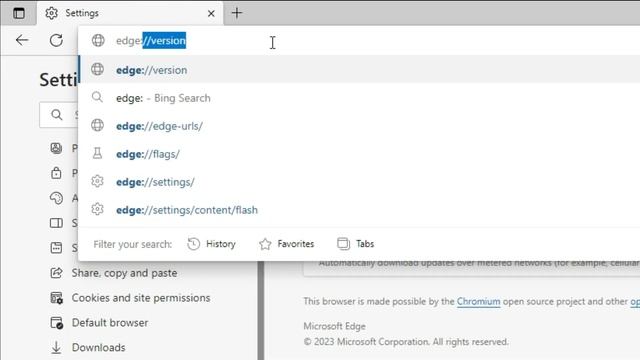Viewport: 640px width, 360px height.
Task: Click the Default browser icon
Action: 56,323
